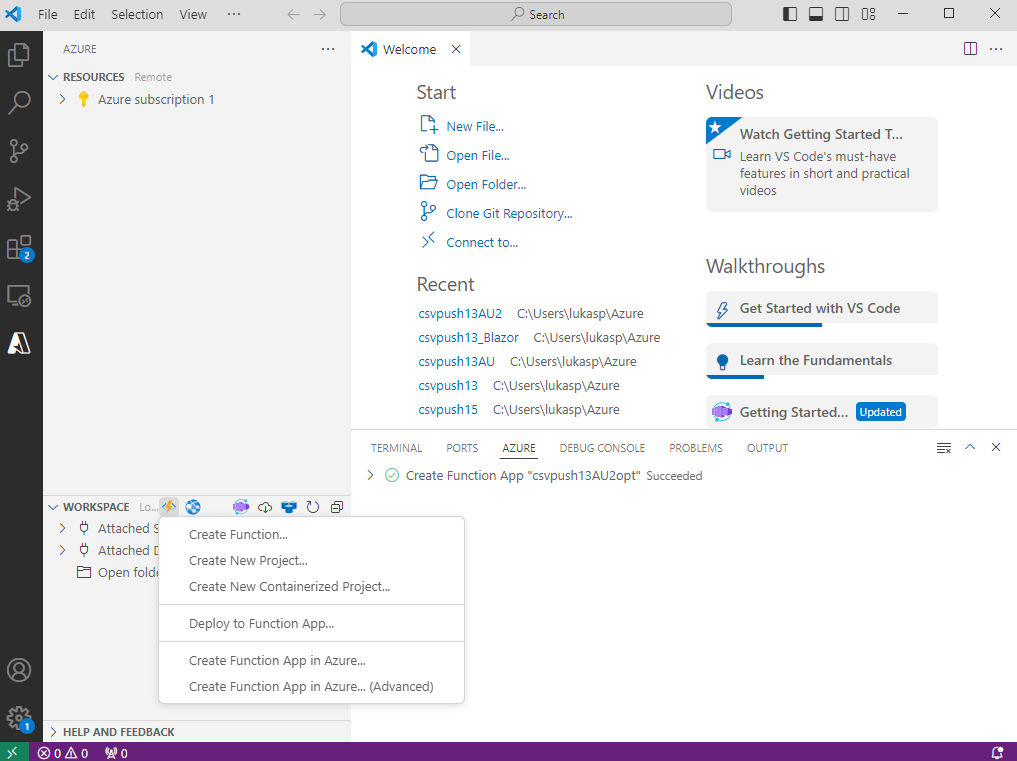Collapse the WORKSPACE section

point(54,507)
